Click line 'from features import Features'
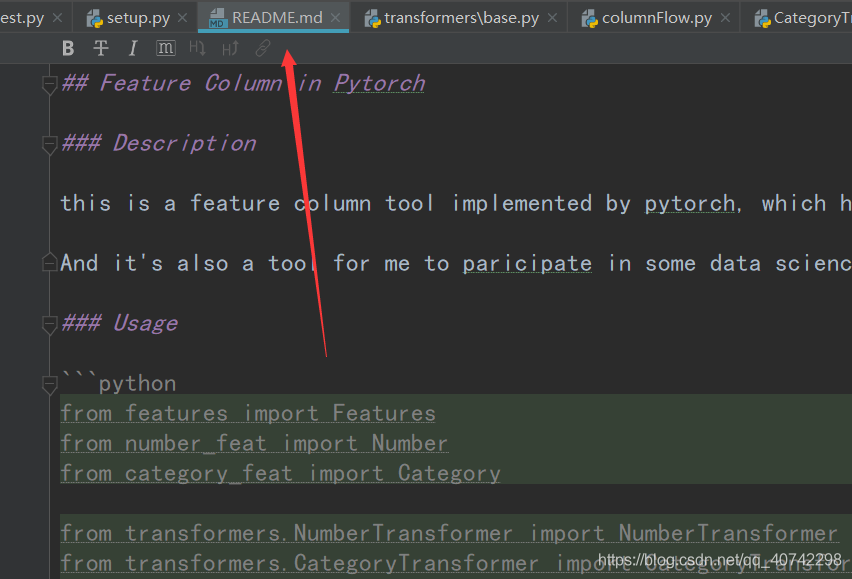 pos(248,413)
